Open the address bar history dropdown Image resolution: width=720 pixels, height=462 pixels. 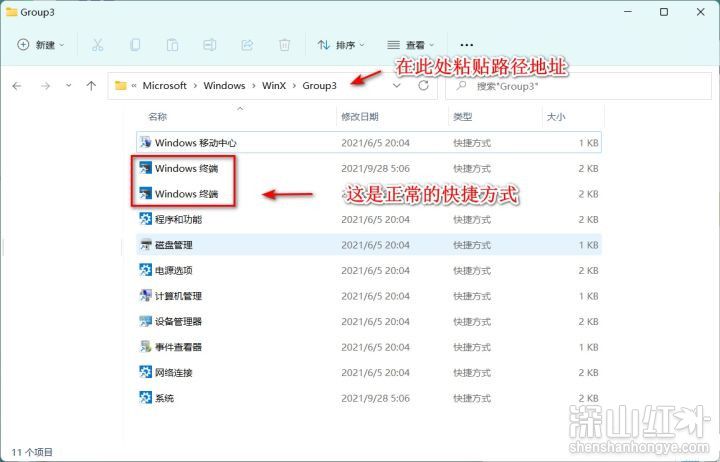point(397,86)
